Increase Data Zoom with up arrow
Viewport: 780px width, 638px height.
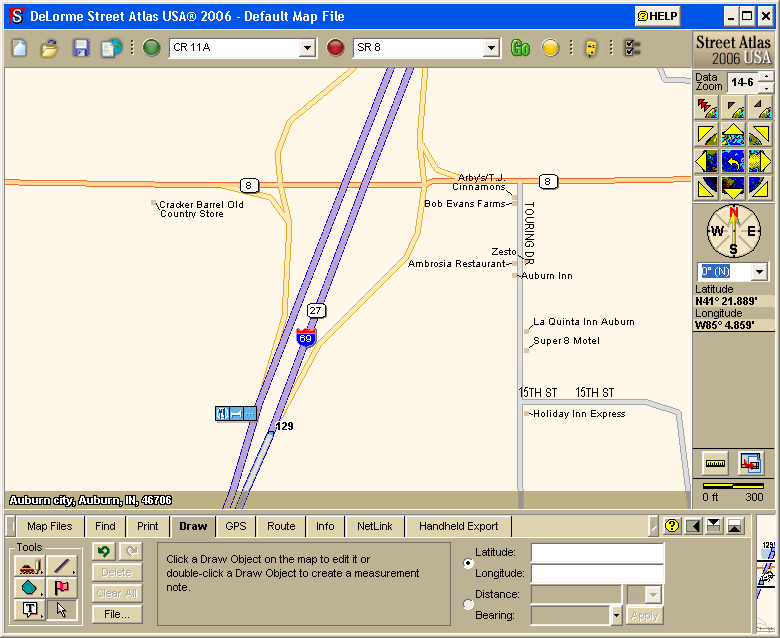click(x=767, y=76)
